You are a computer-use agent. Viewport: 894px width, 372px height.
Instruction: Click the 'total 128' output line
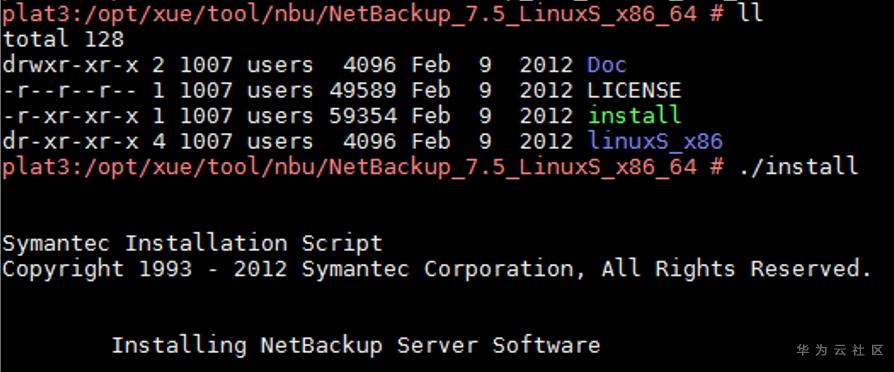tap(63, 39)
